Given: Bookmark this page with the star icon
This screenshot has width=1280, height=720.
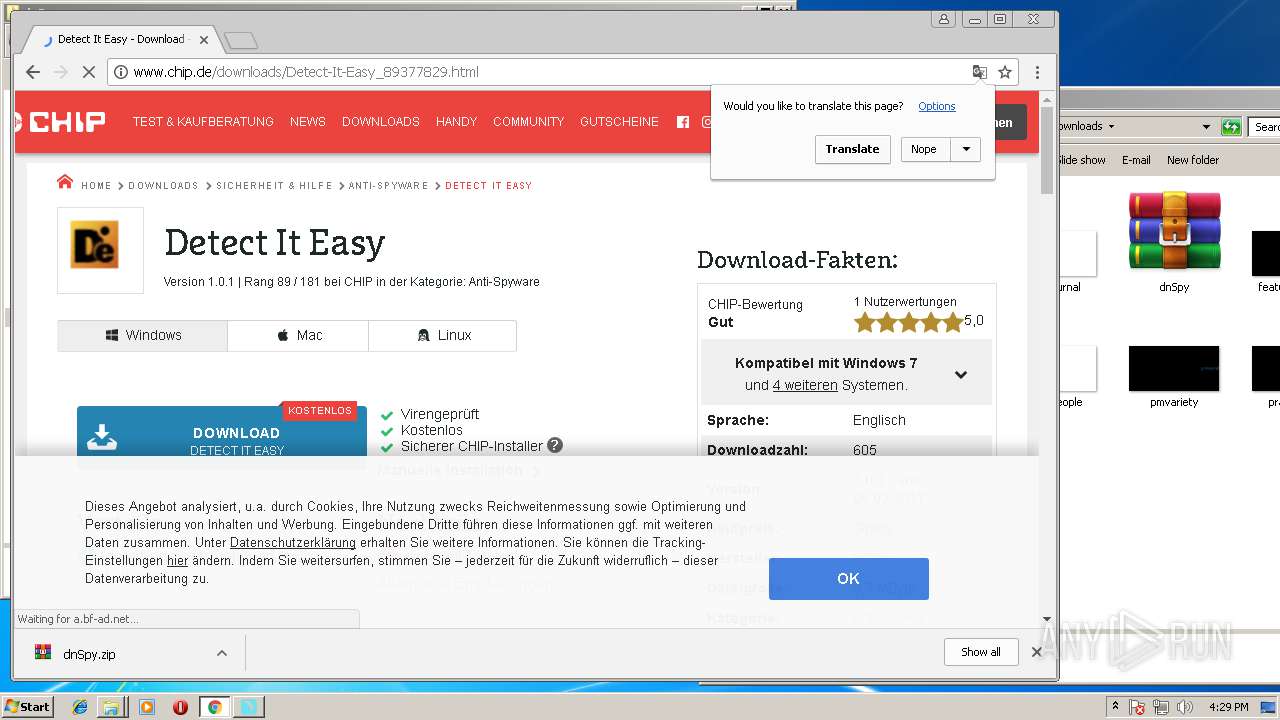Looking at the screenshot, I should coord(1005,72).
